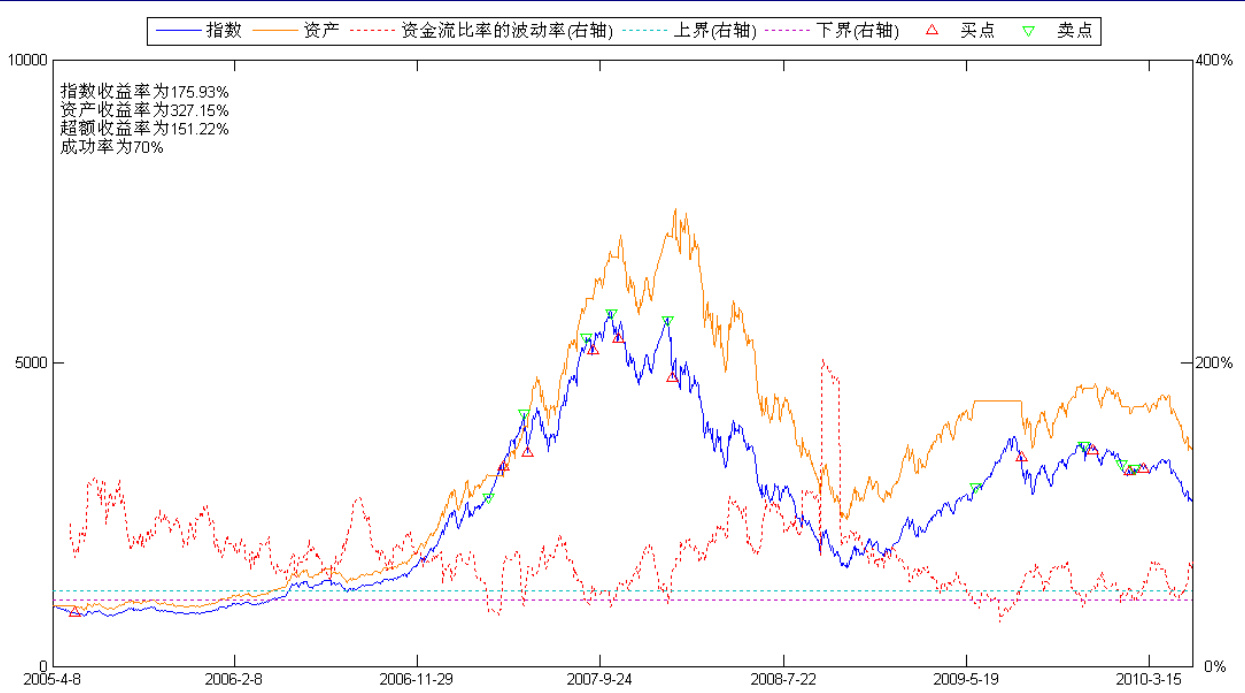Select the 指数 legend label

tap(224, 31)
